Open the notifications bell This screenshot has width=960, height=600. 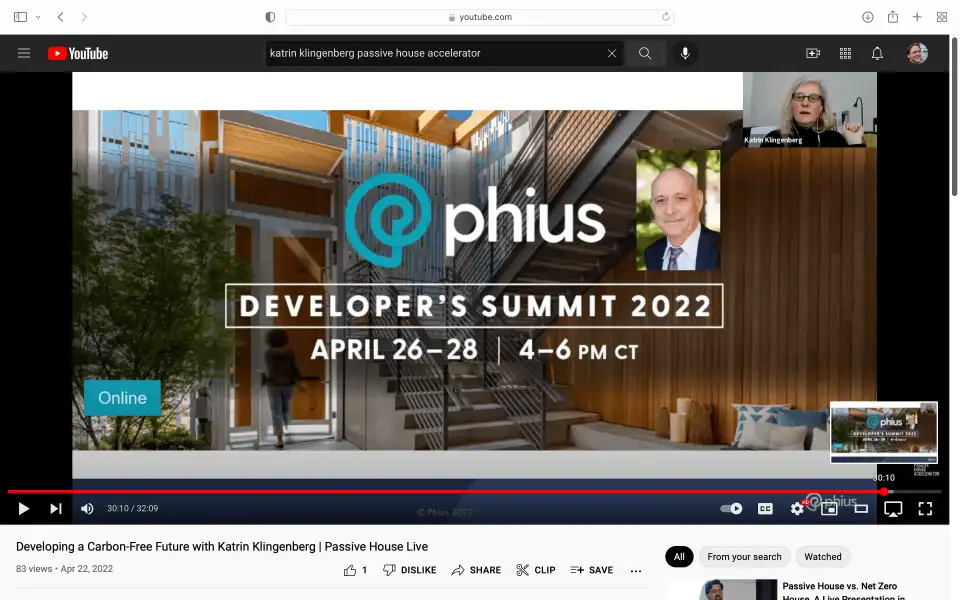(x=877, y=54)
